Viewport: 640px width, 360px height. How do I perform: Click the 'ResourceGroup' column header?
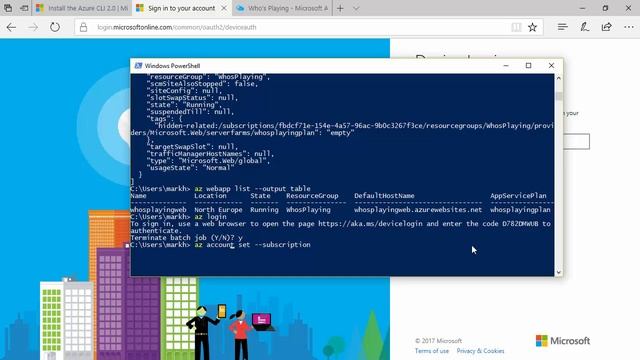(312, 196)
